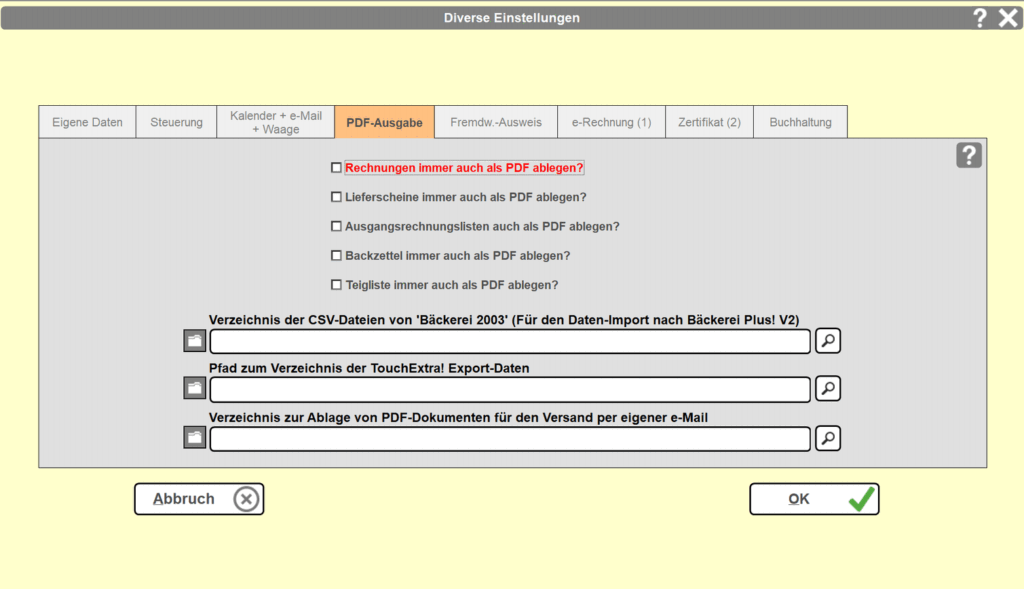Switch to the 'Eigene Daten' tab

pyautogui.click(x=87, y=122)
